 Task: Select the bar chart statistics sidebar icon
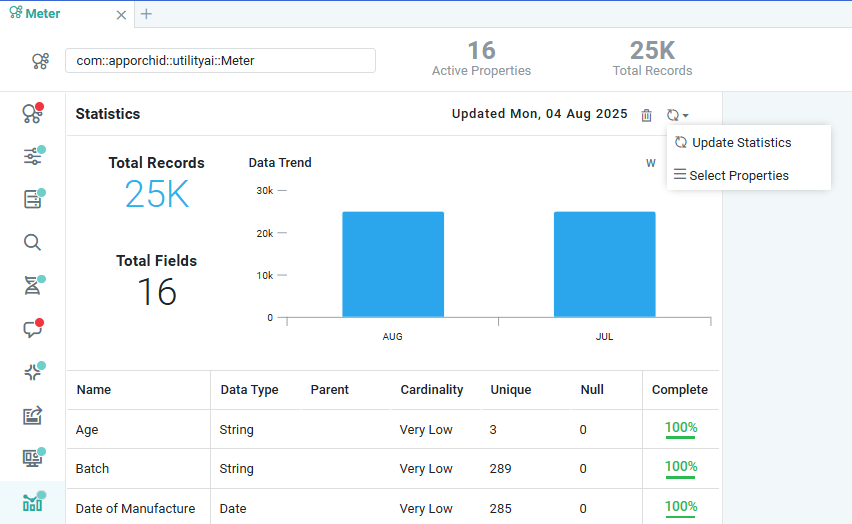click(x=33, y=502)
